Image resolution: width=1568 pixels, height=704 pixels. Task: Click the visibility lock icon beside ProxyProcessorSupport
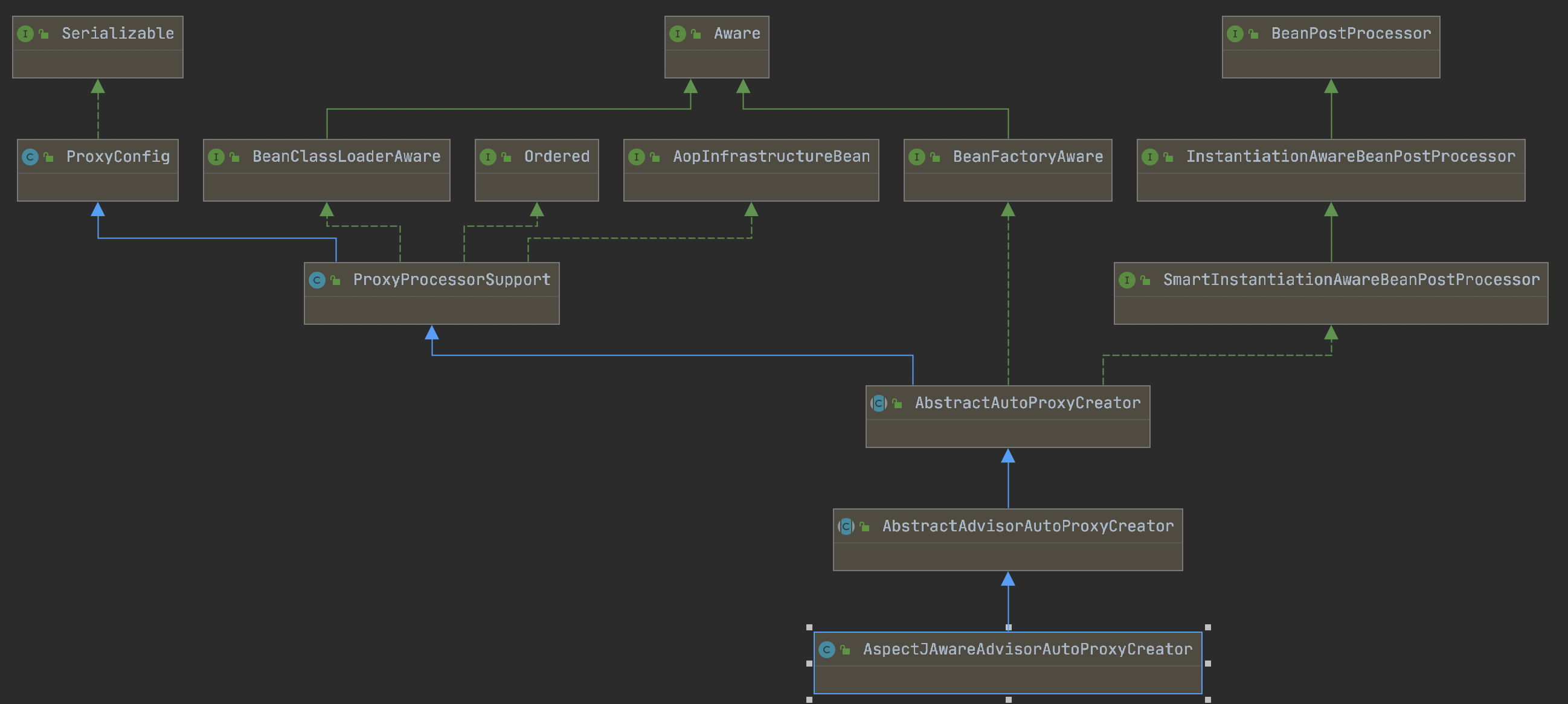(x=336, y=281)
